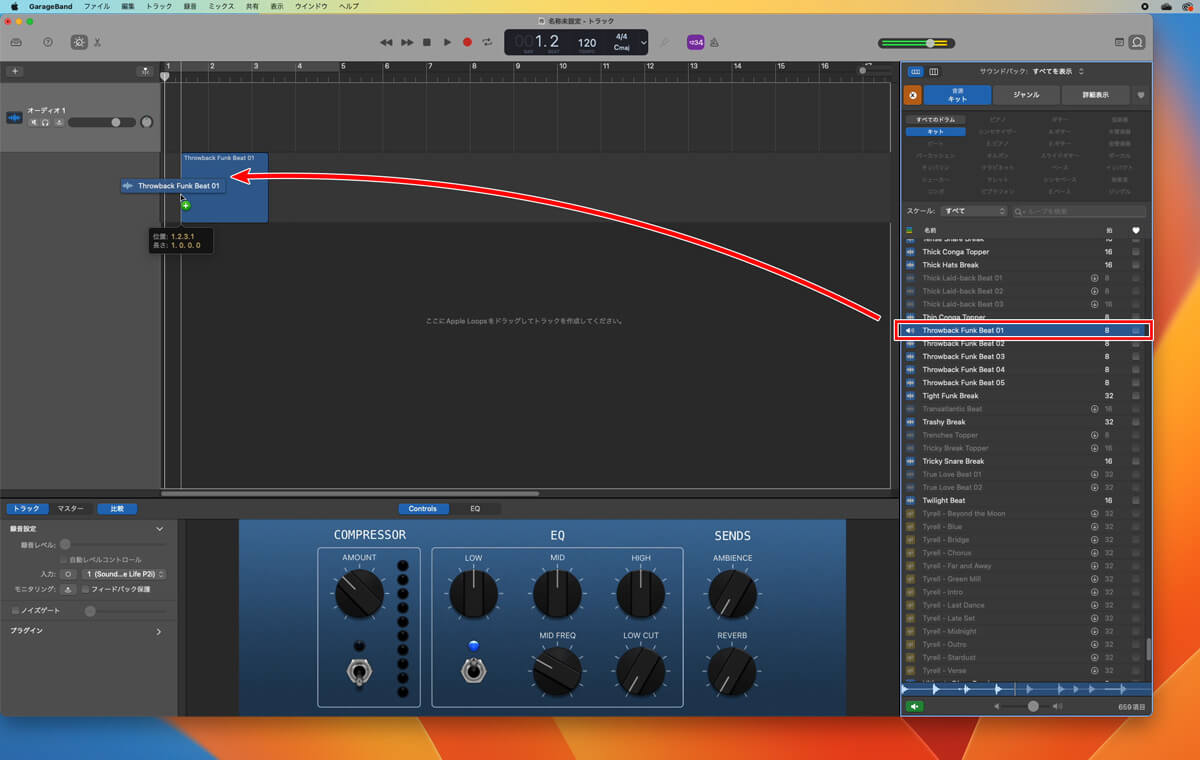Mute the オーディオ 1 track
The height and width of the screenshot is (760, 1200).
33,122
